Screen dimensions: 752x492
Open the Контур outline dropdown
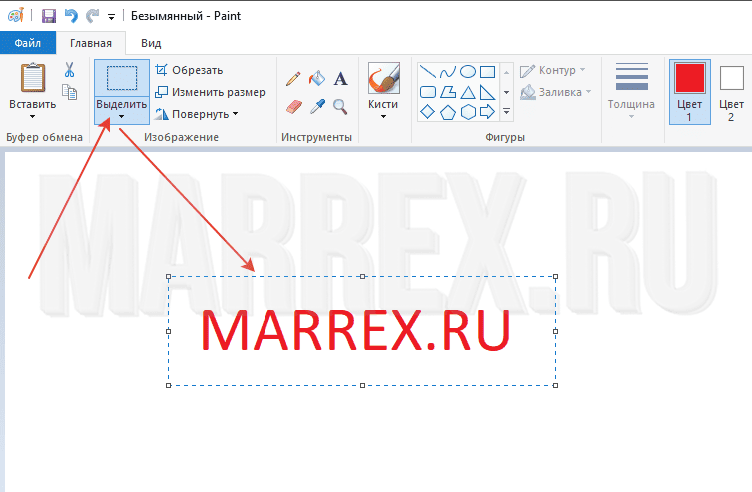[x=553, y=70]
